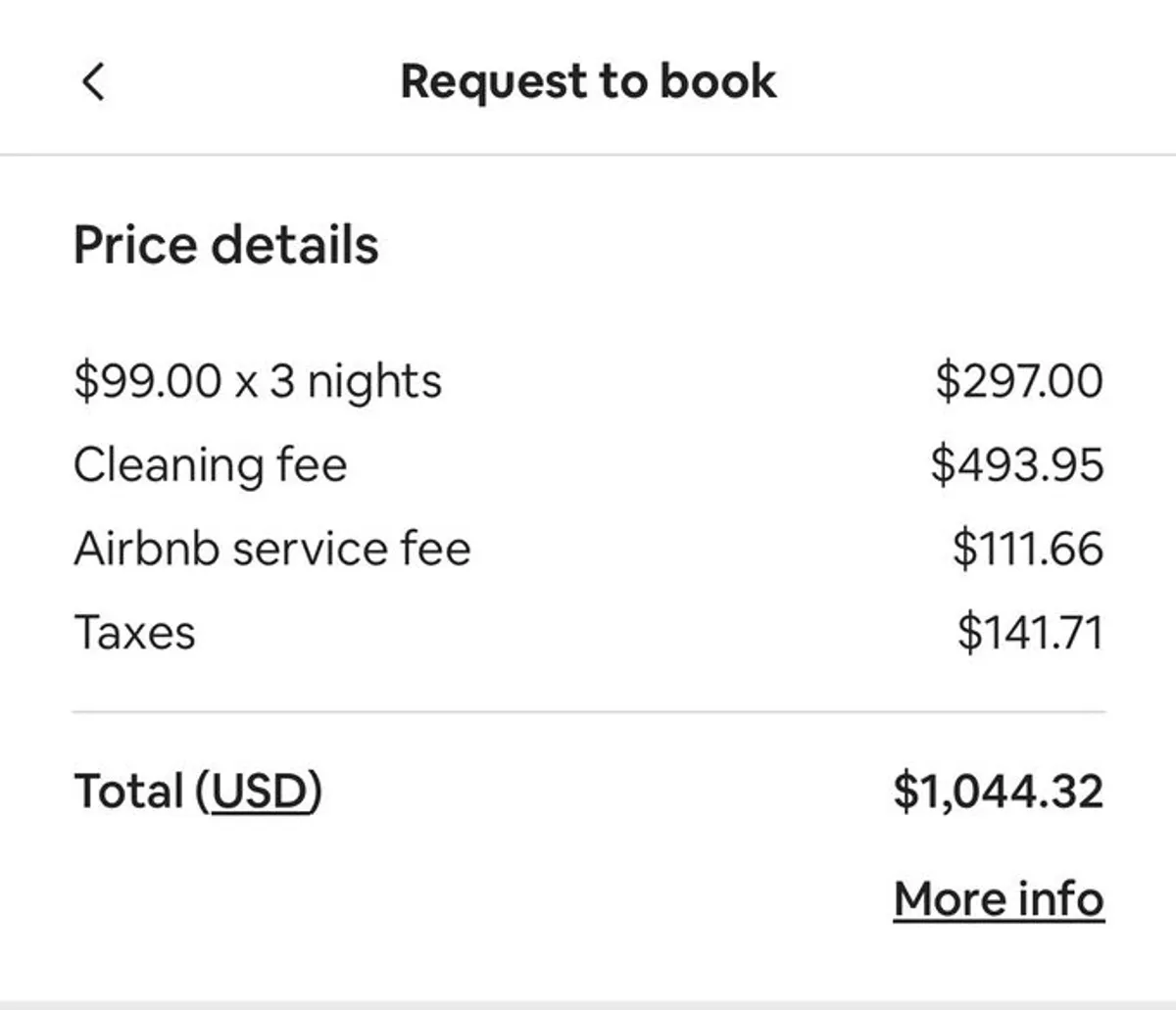Open the More info link
The width and height of the screenshot is (1176, 1010).
click(x=999, y=899)
